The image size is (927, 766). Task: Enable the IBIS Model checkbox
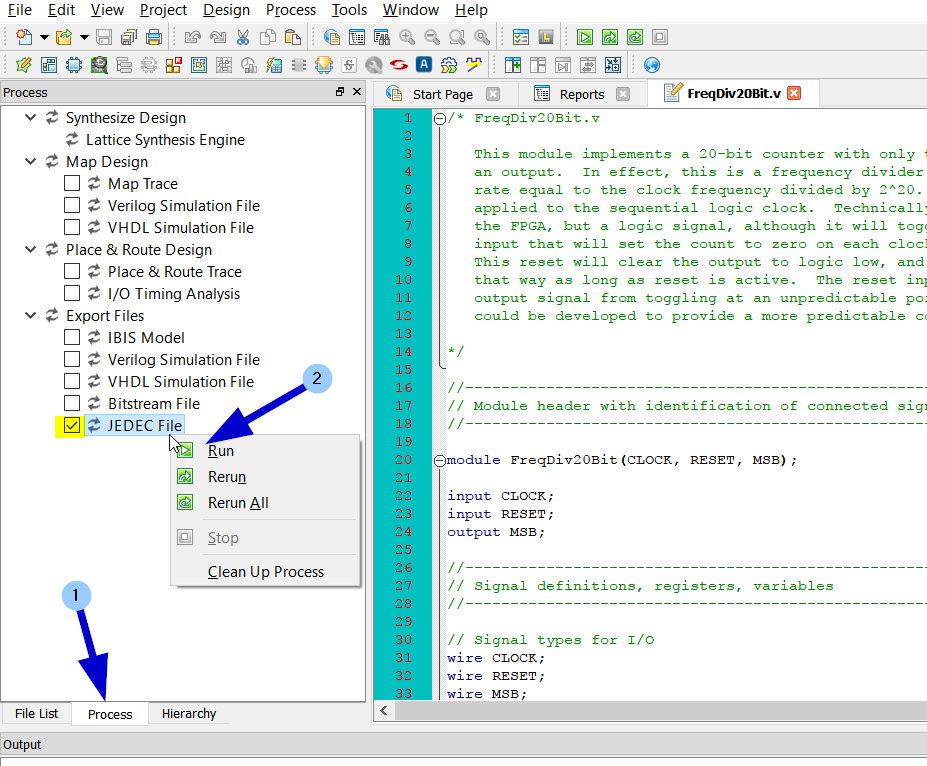pyautogui.click(x=72, y=337)
